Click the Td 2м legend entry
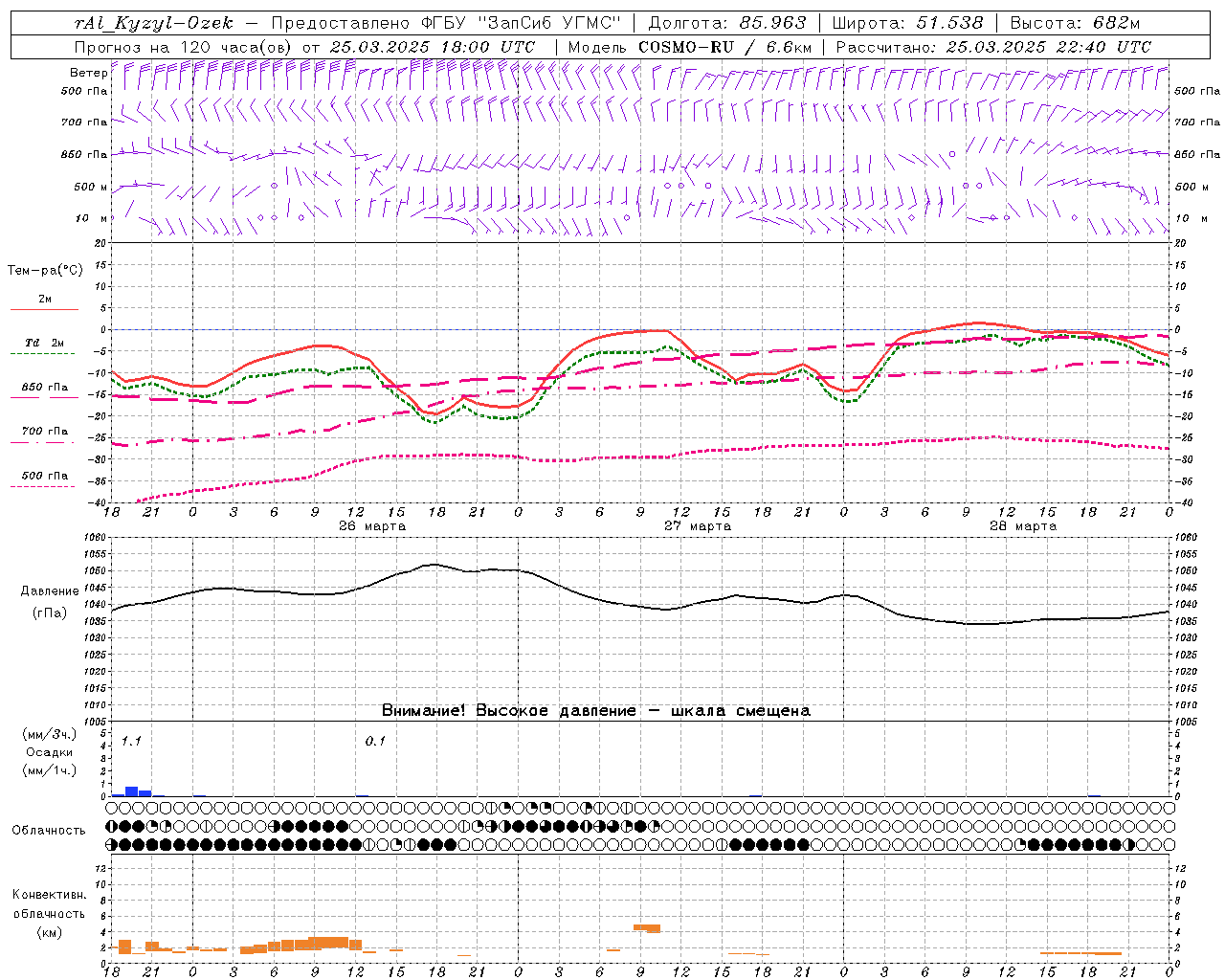This screenshot has width=1225, height=980. [45, 343]
